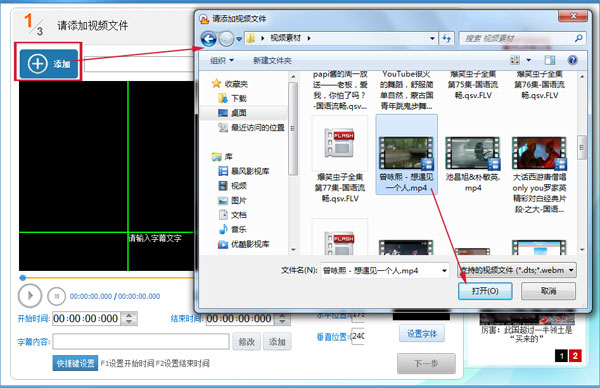
Task: Go back with the dialog's back arrow
Action: click(x=209, y=39)
